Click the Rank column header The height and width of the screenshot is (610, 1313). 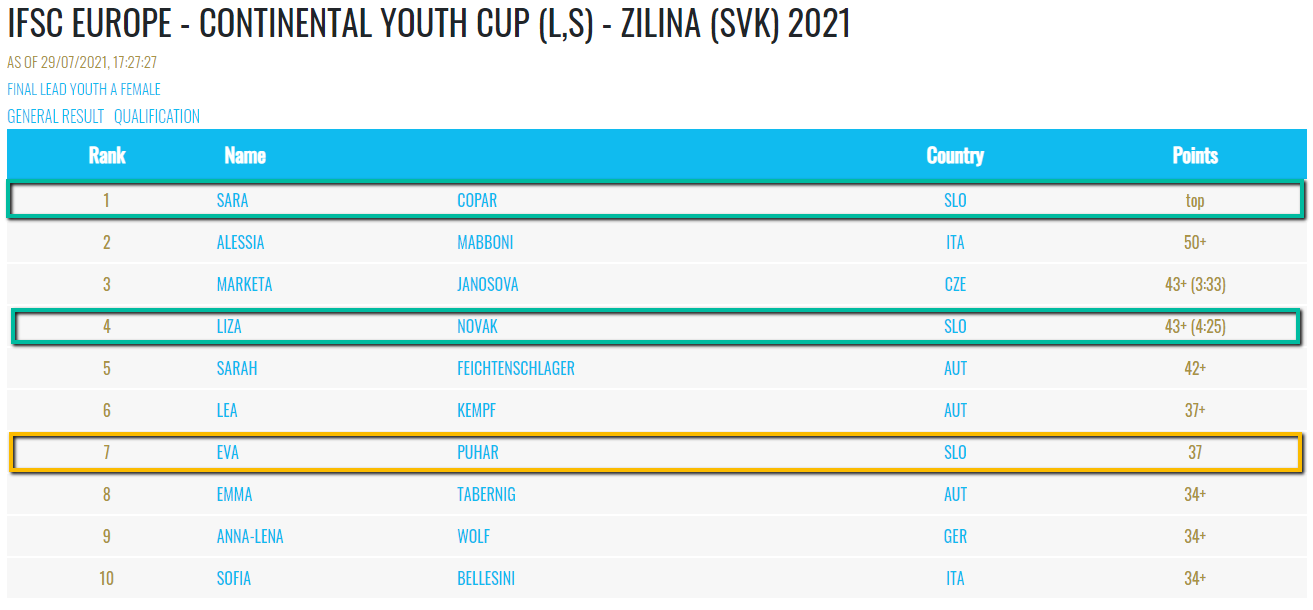pos(107,155)
